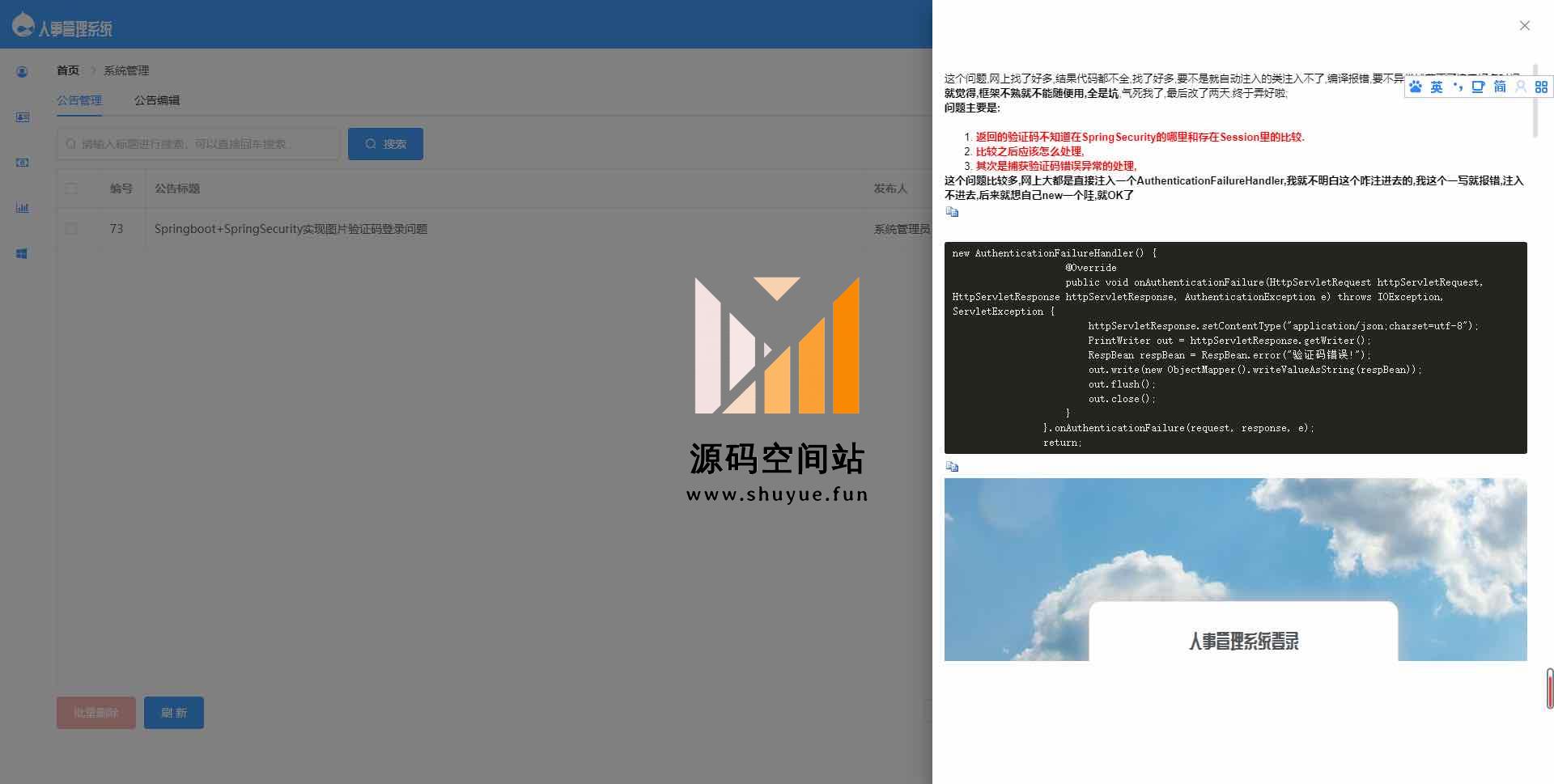The height and width of the screenshot is (784, 1554).
Task: Click the number 73 cell
Action: coord(117,229)
